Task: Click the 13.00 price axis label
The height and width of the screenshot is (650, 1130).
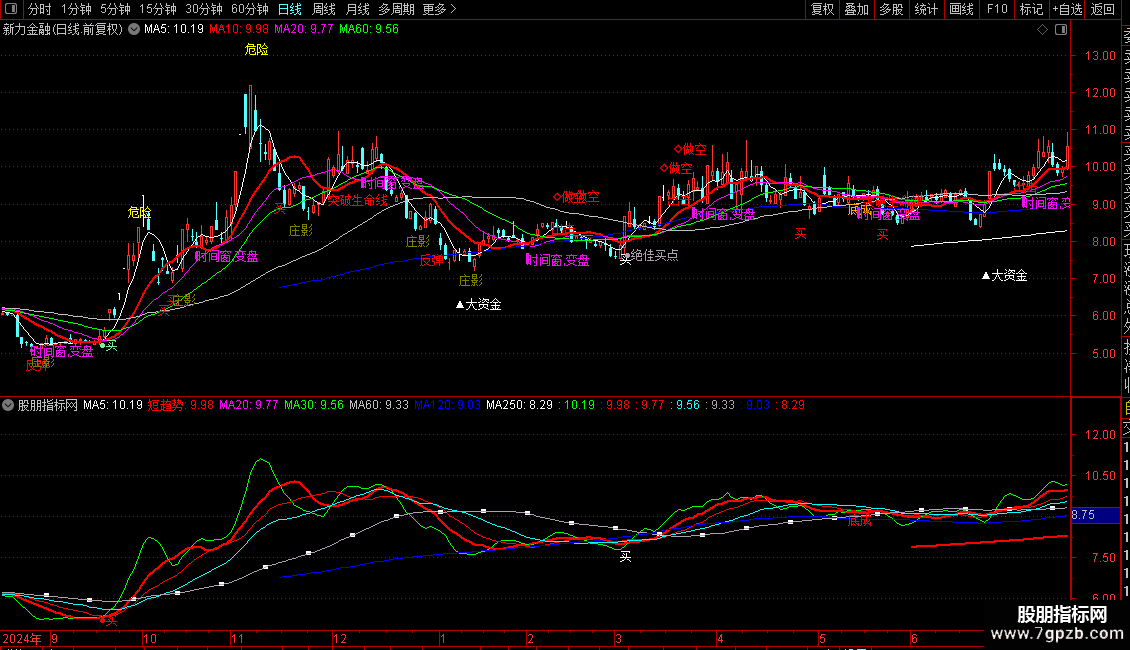Action: tap(1100, 55)
